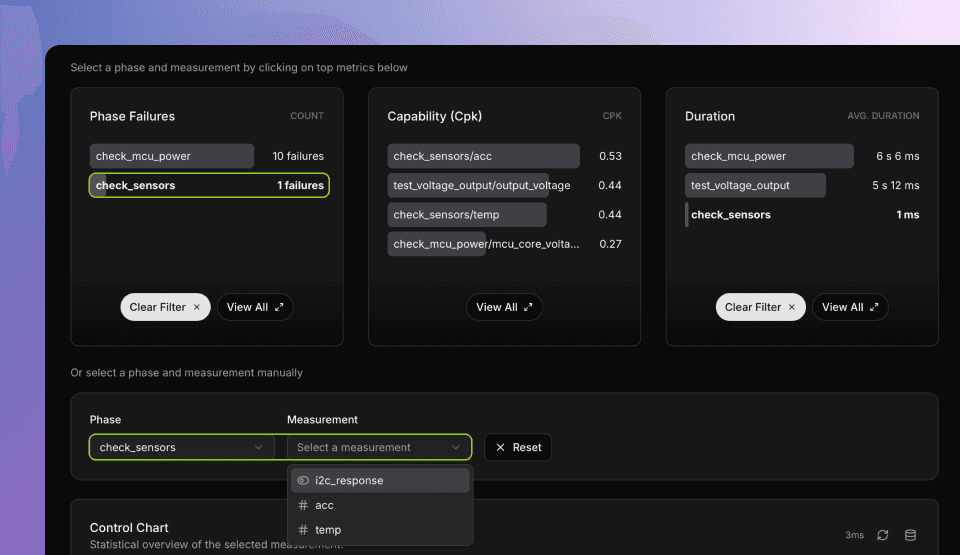
Task: Click expand arrows icon in Capability View All
Action: [x=529, y=307]
